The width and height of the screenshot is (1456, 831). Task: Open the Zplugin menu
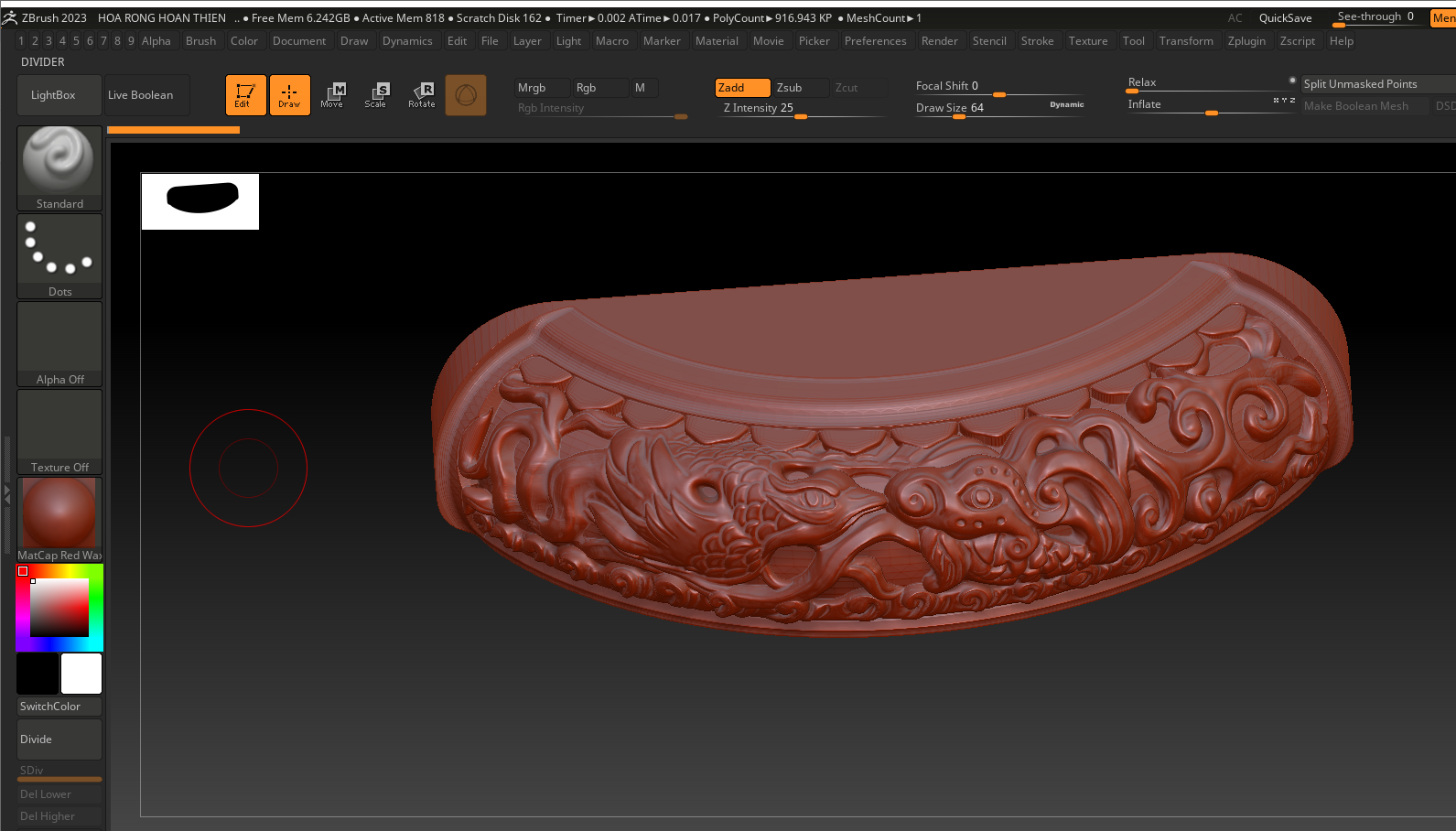[x=1246, y=41]
